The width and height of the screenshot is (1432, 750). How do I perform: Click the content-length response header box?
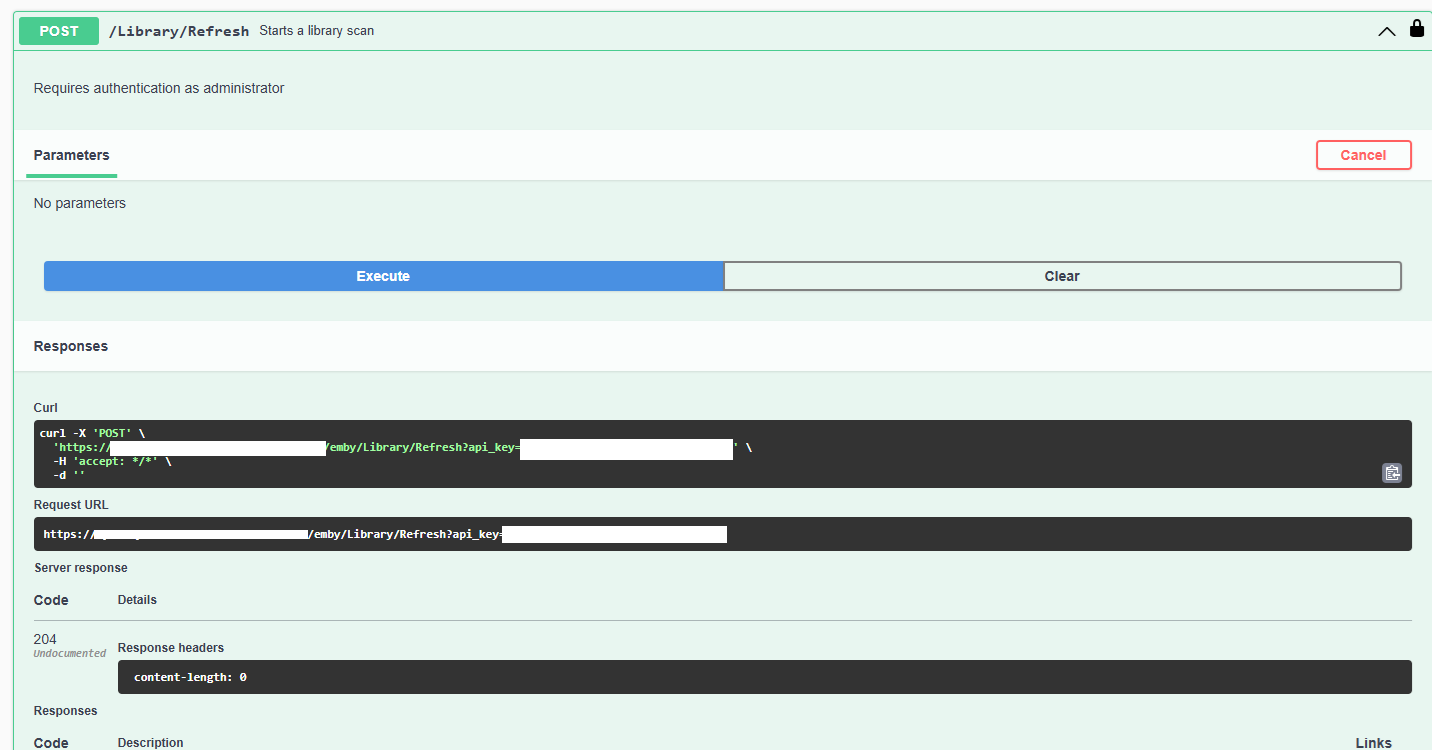click(764, 677)
